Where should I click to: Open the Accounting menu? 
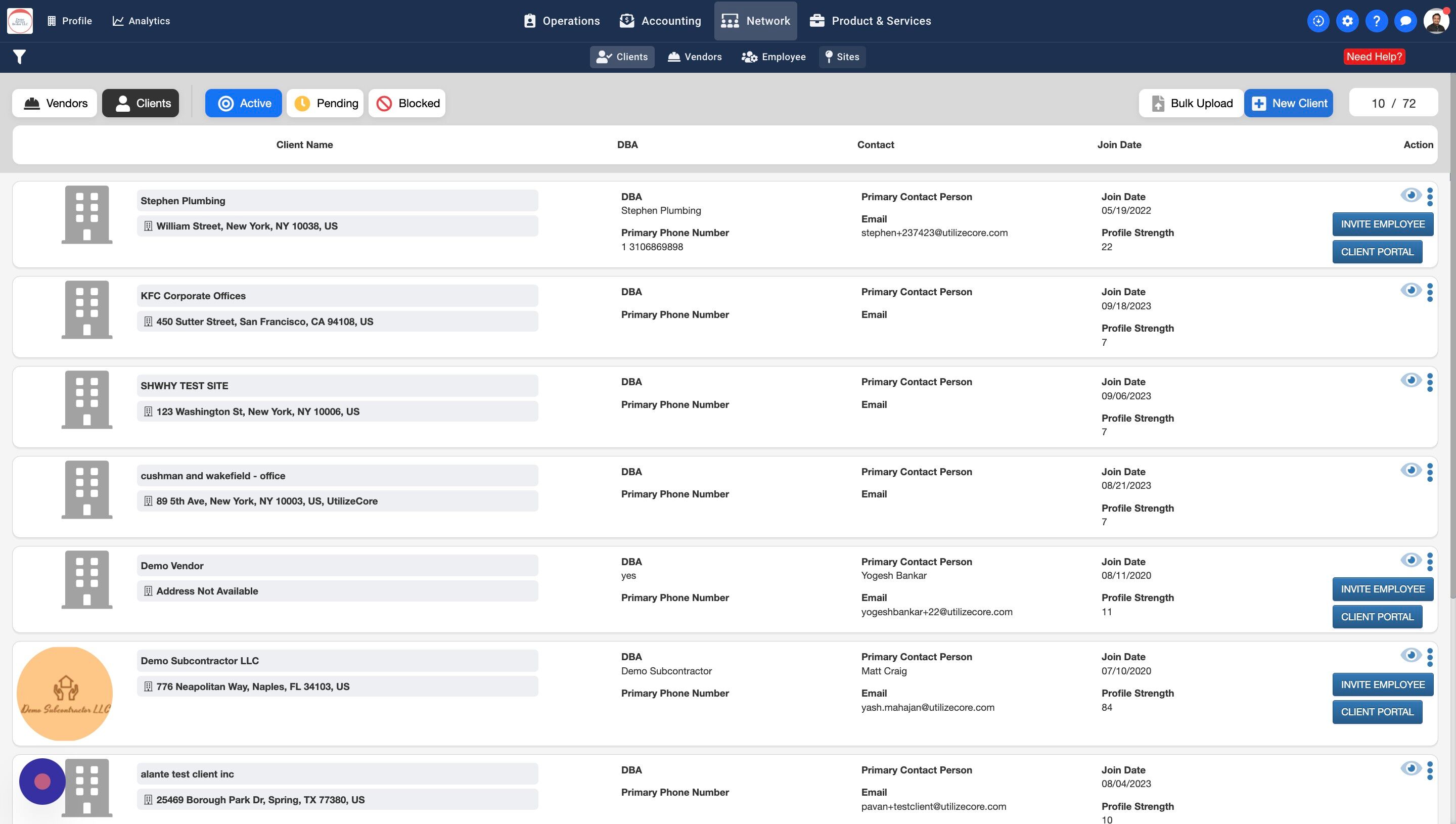coord(660,21)
